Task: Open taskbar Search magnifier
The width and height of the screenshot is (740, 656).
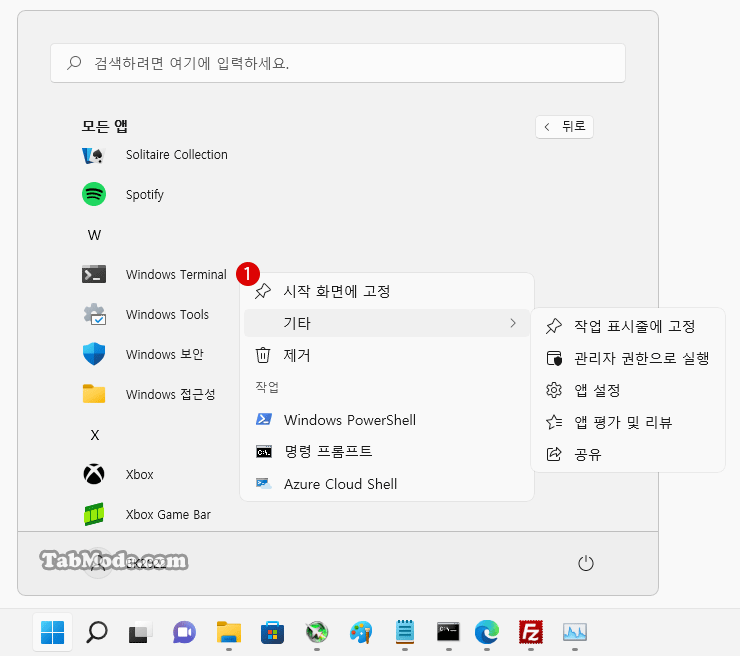Action: coord(97,632)
